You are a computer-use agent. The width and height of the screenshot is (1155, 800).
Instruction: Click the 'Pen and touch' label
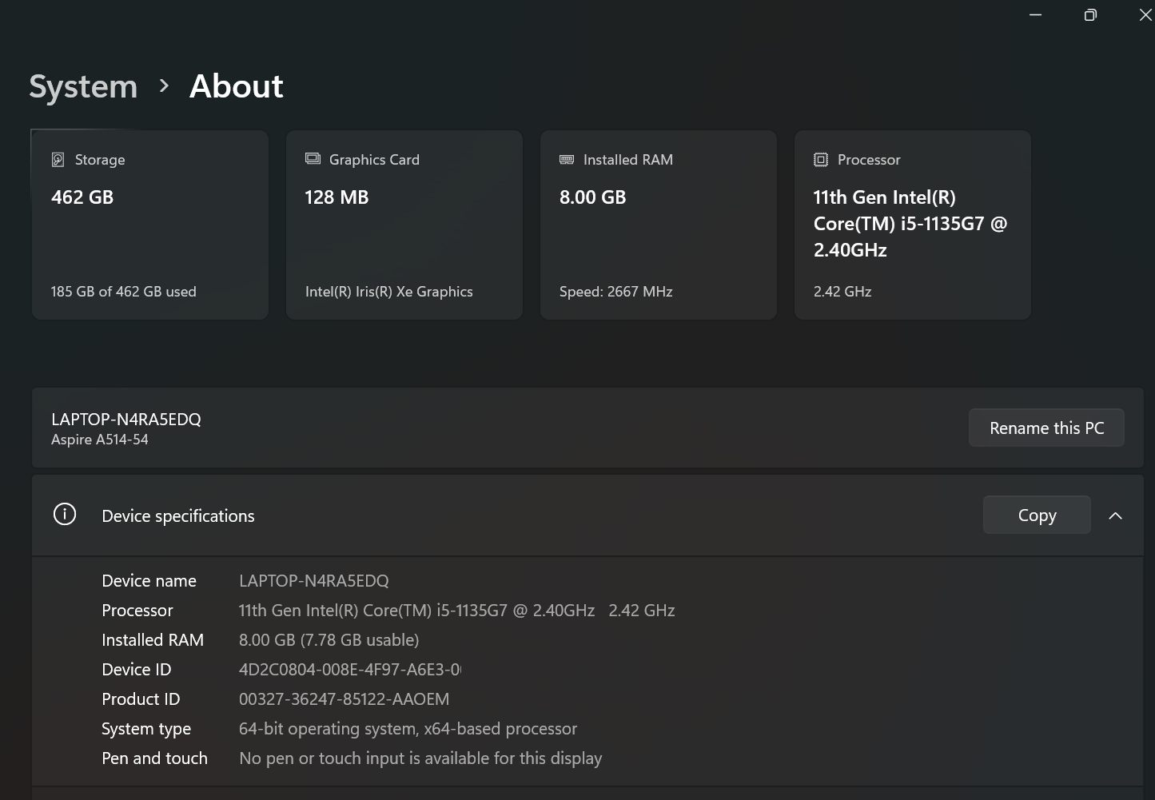point(155,758)
